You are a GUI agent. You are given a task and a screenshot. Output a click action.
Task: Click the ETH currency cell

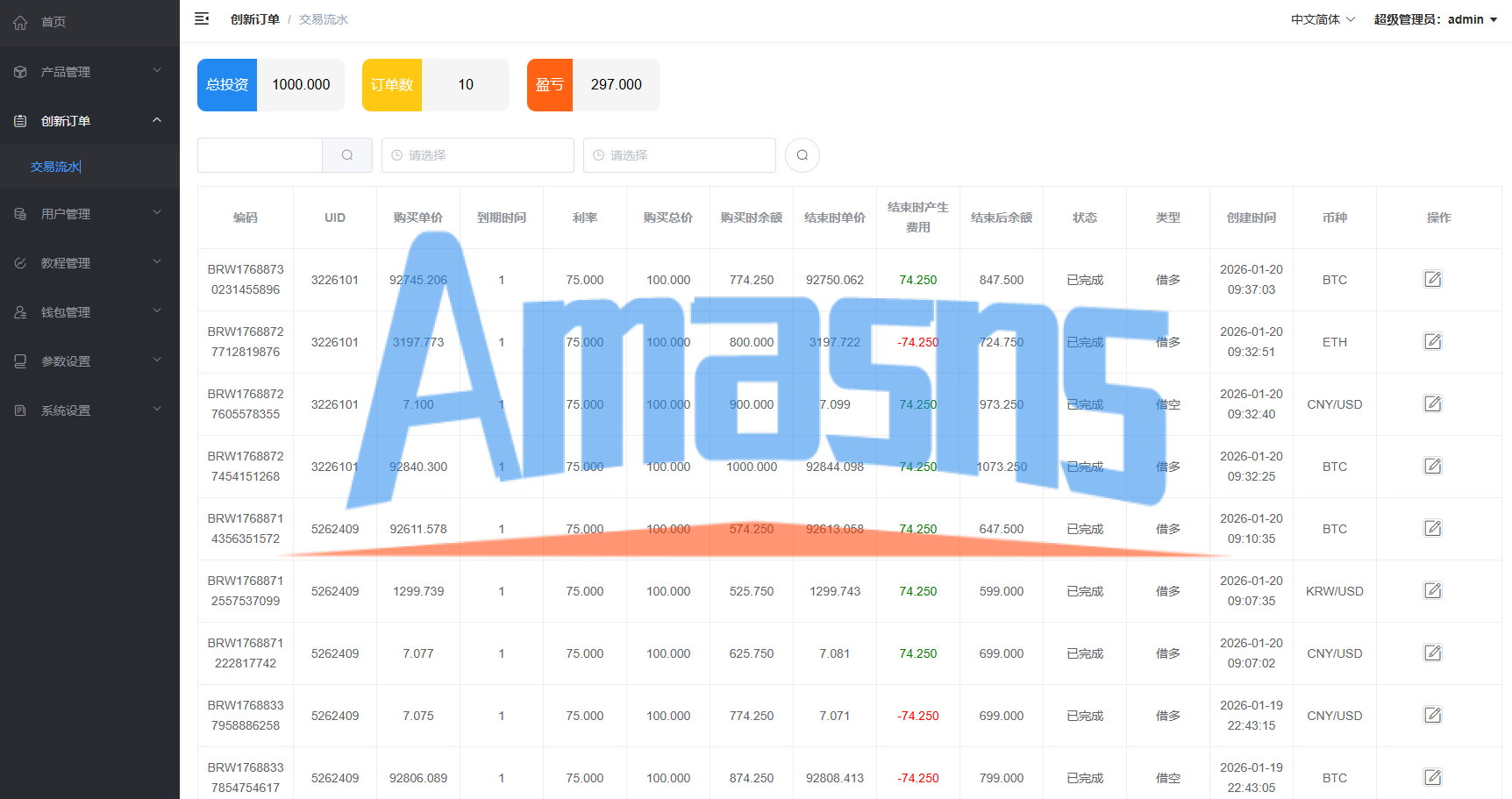(x=1335, y=342)
